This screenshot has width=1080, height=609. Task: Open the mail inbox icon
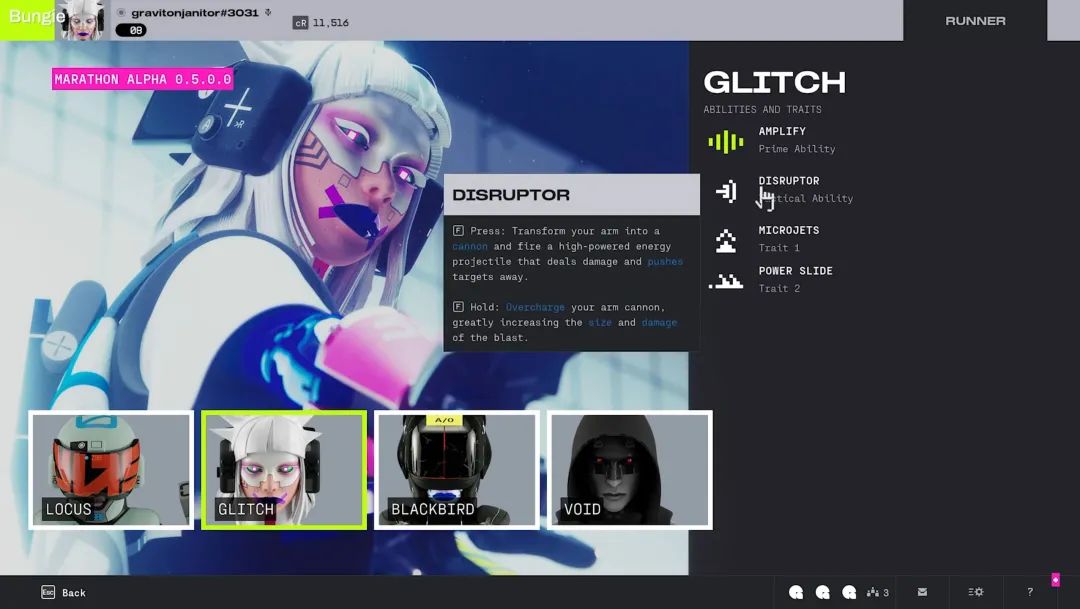(x=922, y=592)
